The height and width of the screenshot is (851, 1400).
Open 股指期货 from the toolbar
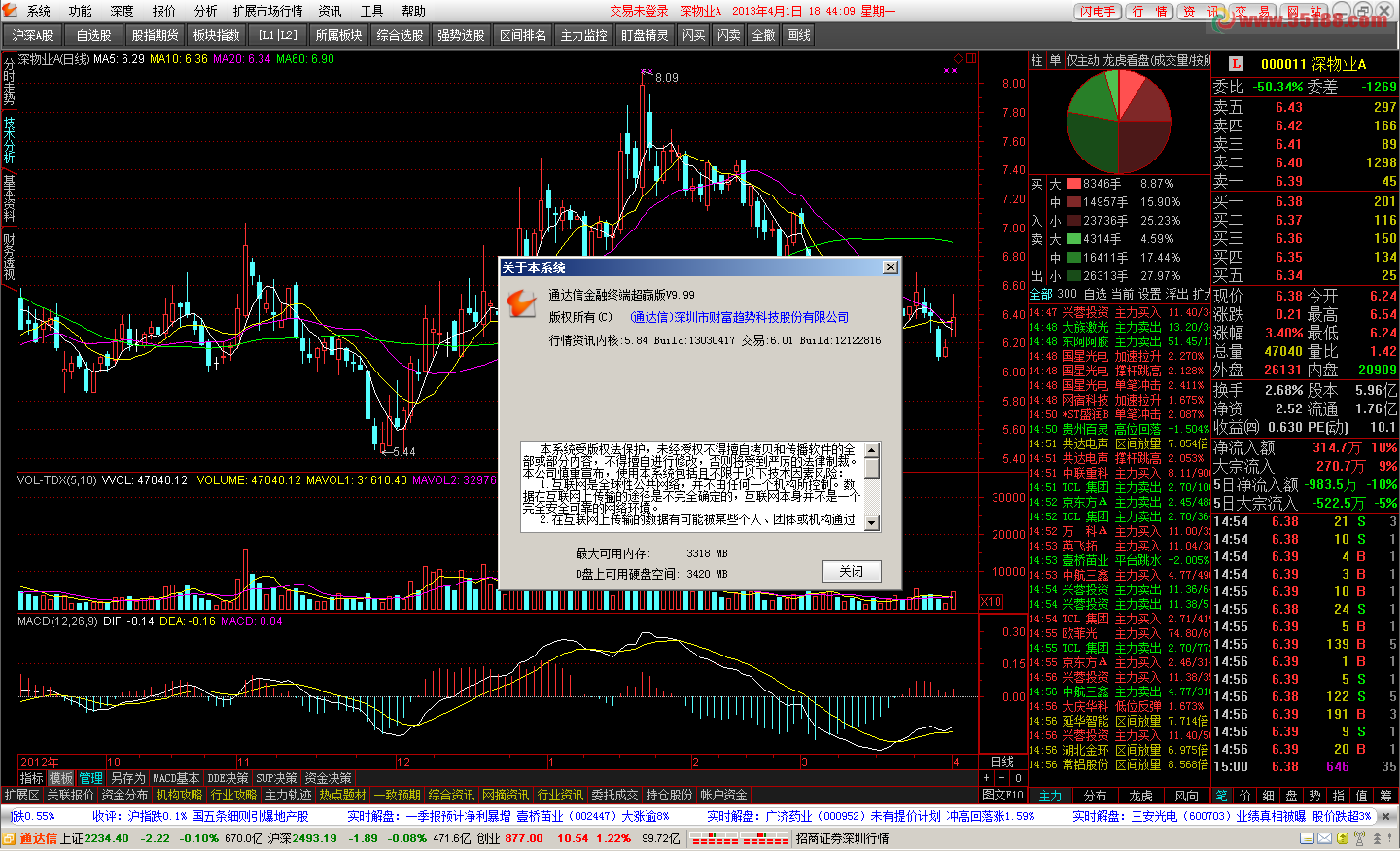pos(156,35)
